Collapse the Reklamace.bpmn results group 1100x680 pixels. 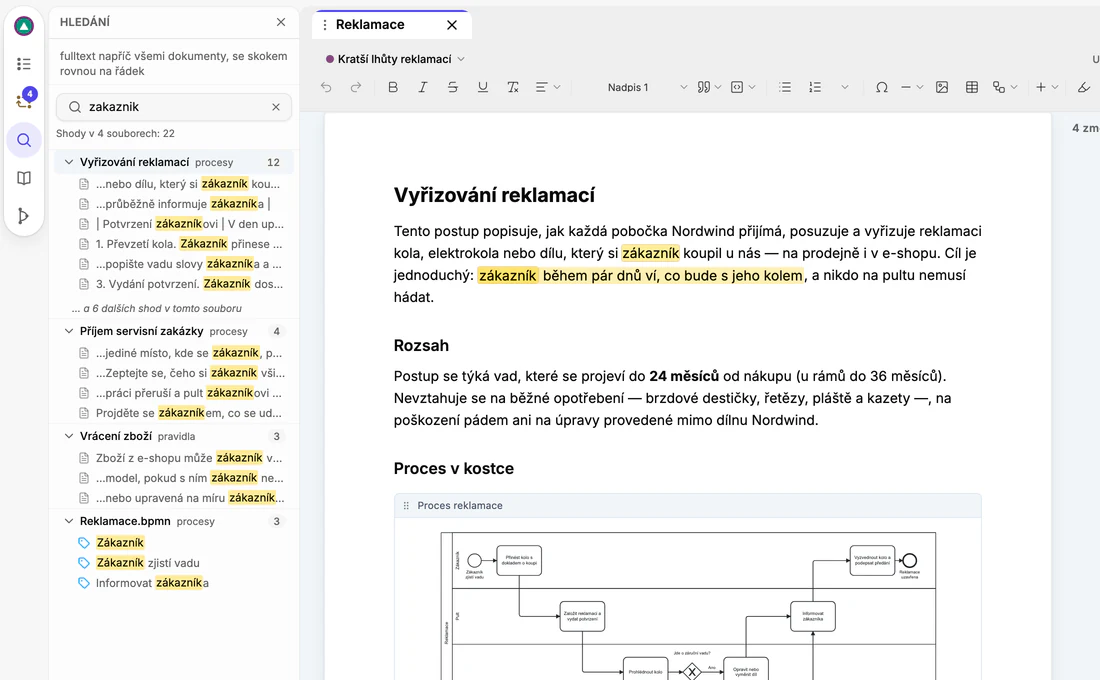(x=69, y=521)
